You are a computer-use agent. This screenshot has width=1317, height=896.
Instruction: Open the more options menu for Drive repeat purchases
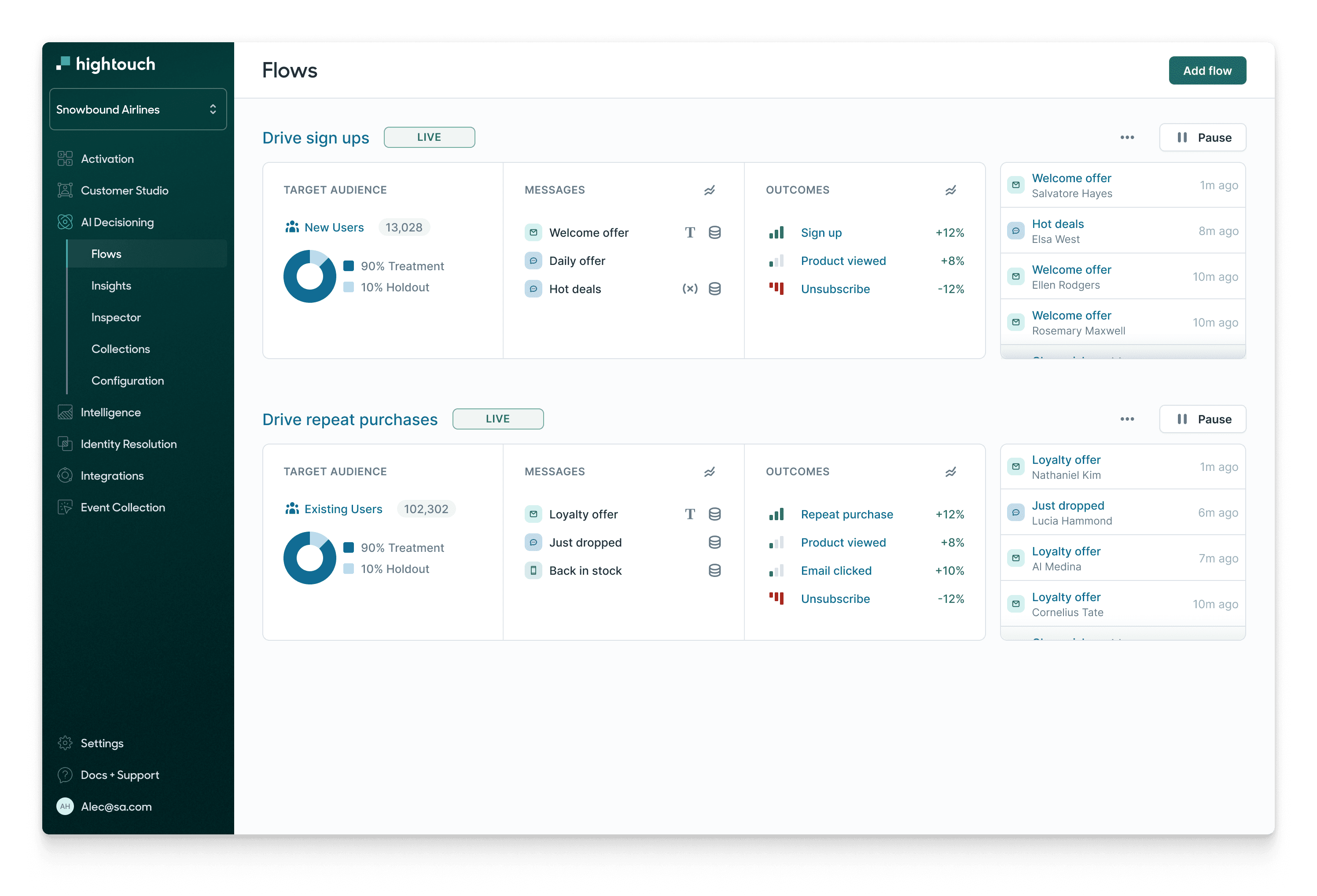pyautogui.click(x=1126, y=419)
